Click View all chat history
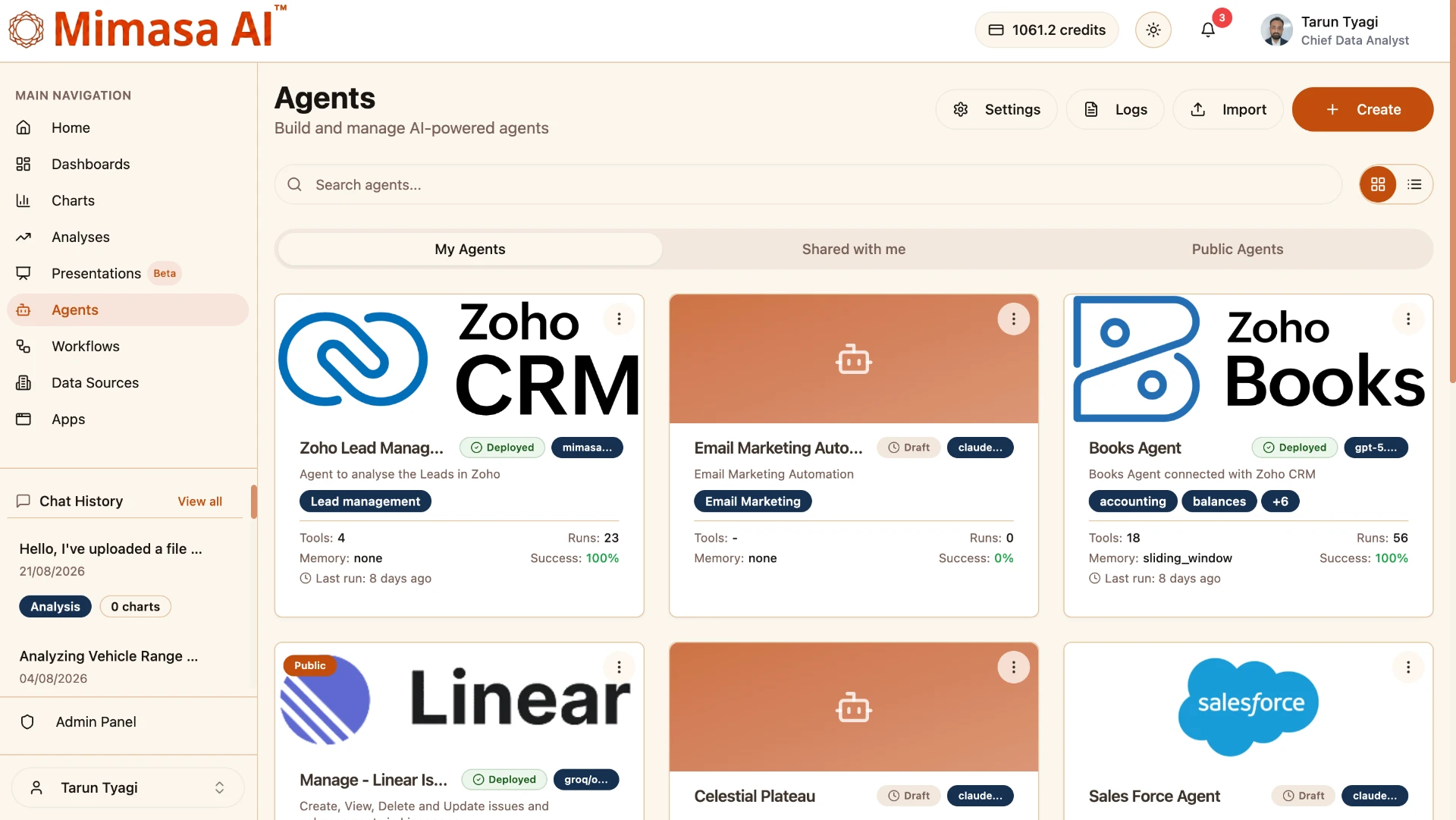The image size is (1456, 820). tap(200, 501)
